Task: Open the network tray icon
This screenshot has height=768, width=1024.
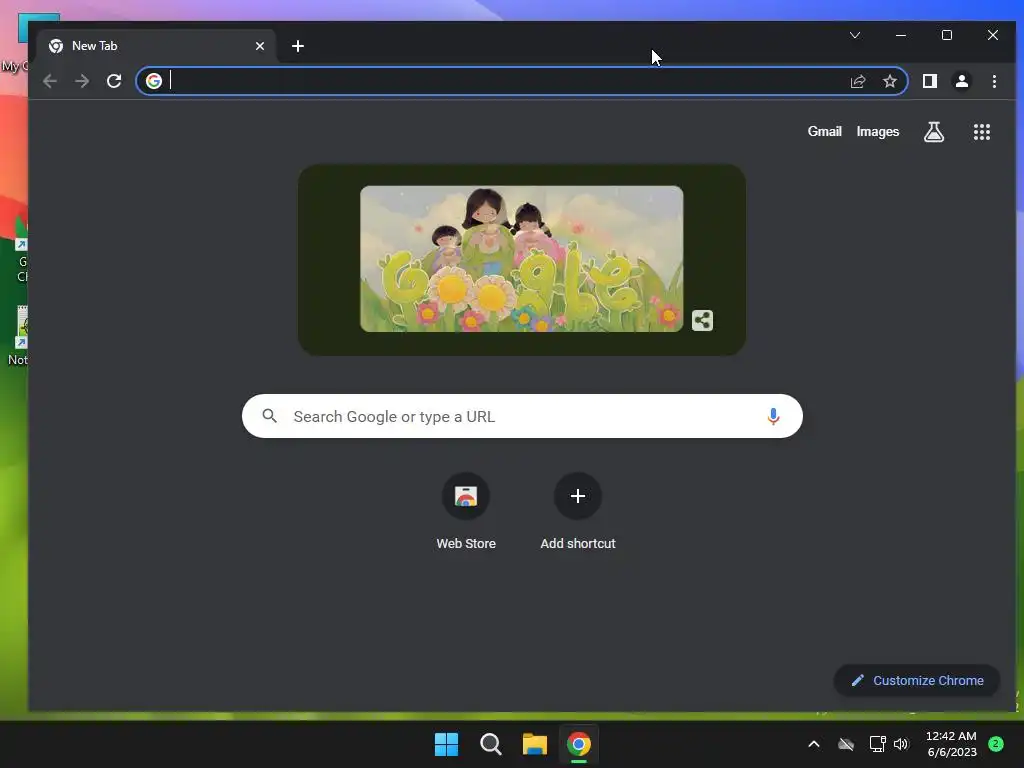Action: 877,744
